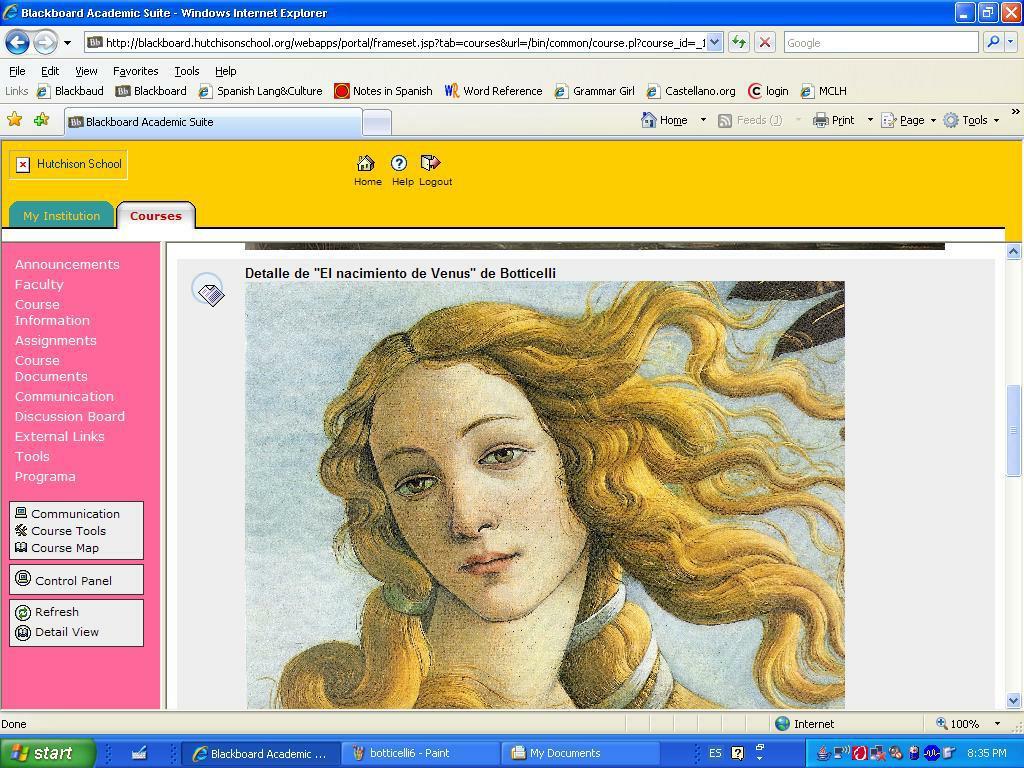
Task: Click the Control Panel icon
Action: tap(23, 579)
